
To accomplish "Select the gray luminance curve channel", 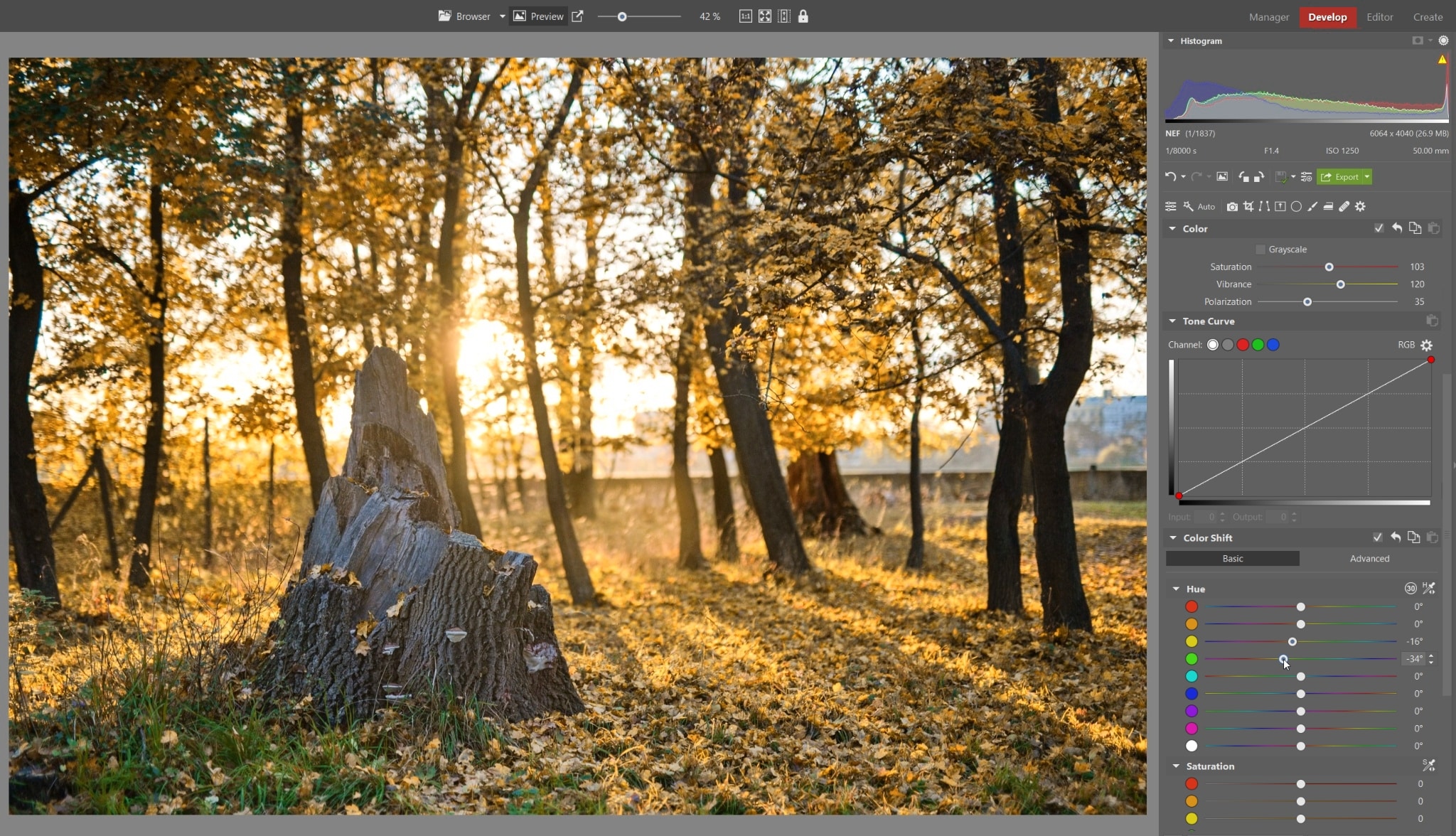I will click(1228, 345).
